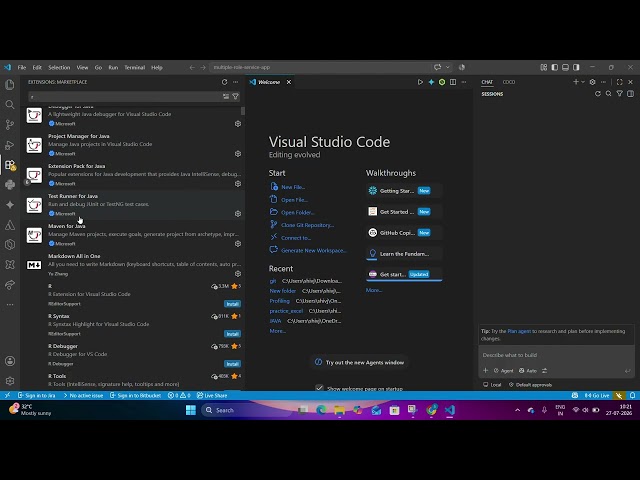Toggle the panel layout button

pos(565,67)
